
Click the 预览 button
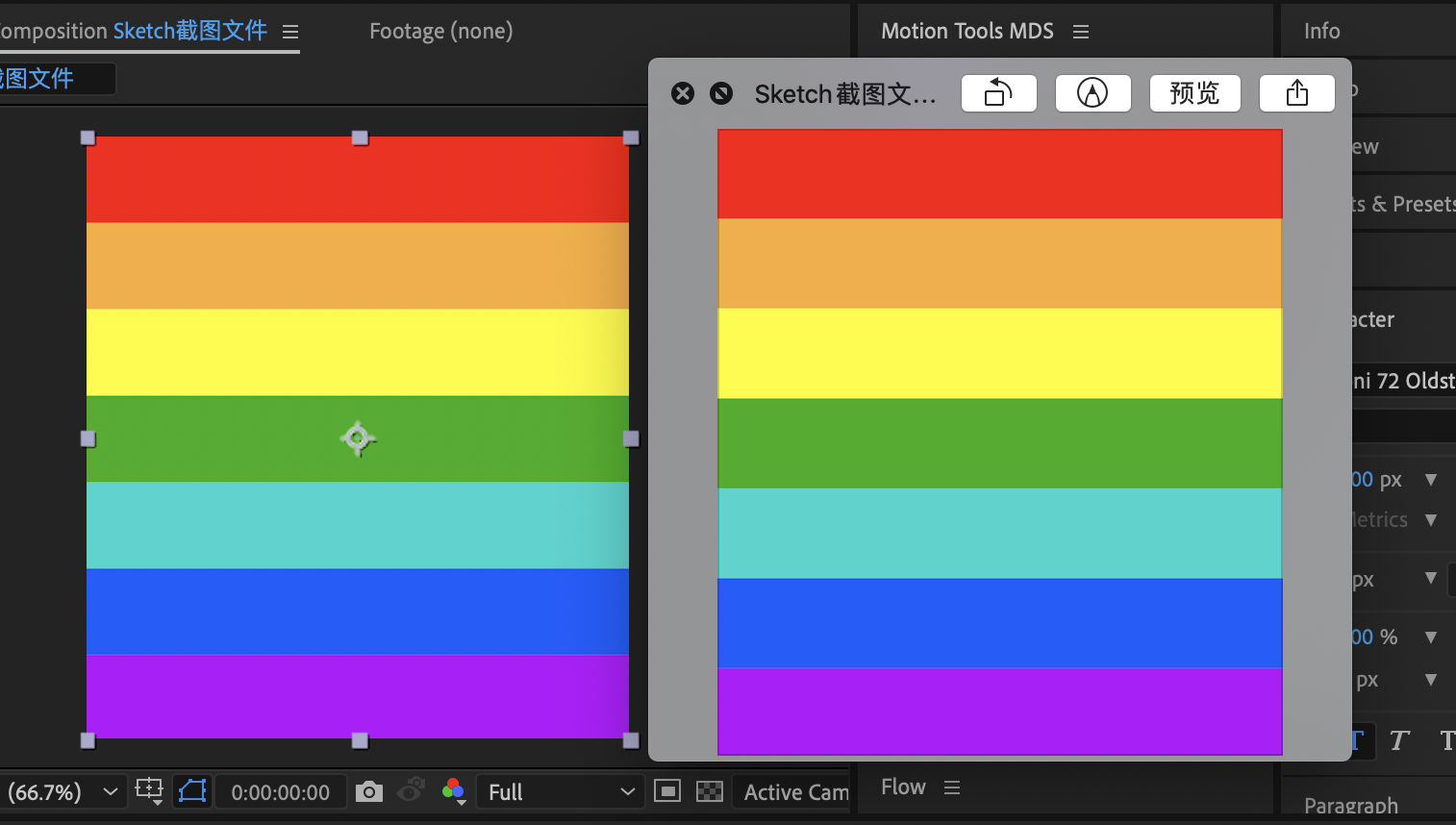(1194, 93)
